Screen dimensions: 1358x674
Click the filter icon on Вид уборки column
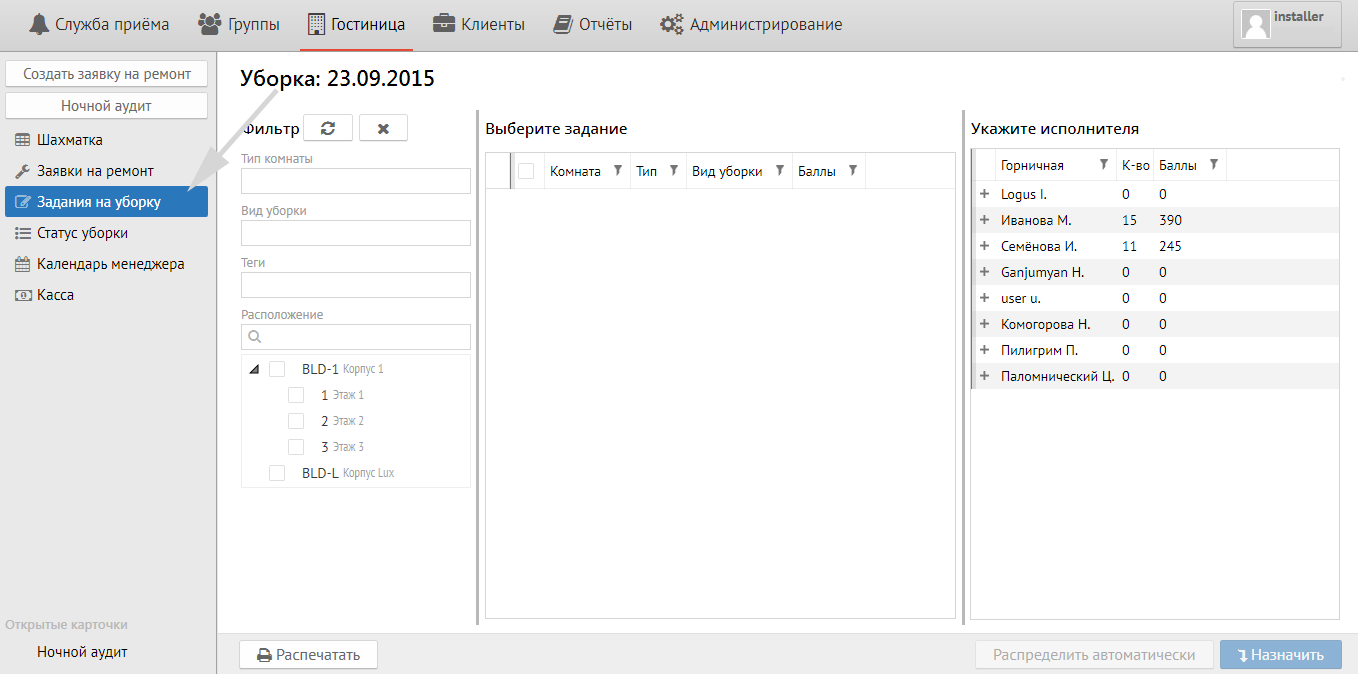[780, 171]
